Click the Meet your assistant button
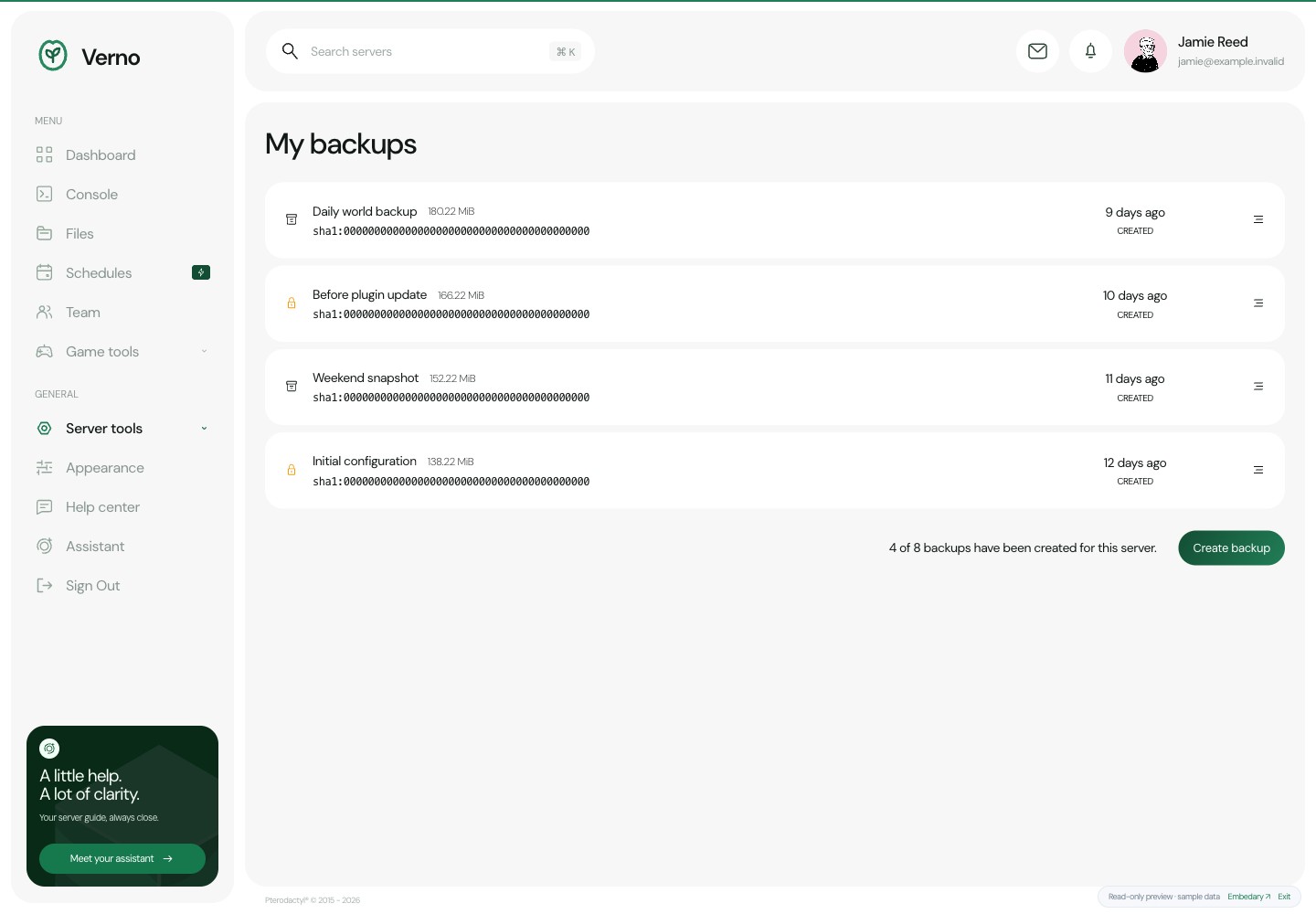1316x914 pixels. coord(122,858)
